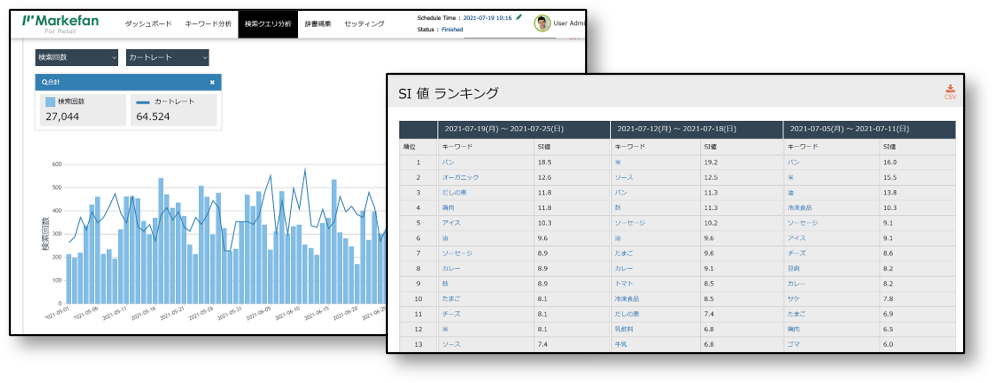Click the tallest bar near 2021-05-16
Image resolution: width=994 pixels, height=383 pixels.
coord(160,240)
